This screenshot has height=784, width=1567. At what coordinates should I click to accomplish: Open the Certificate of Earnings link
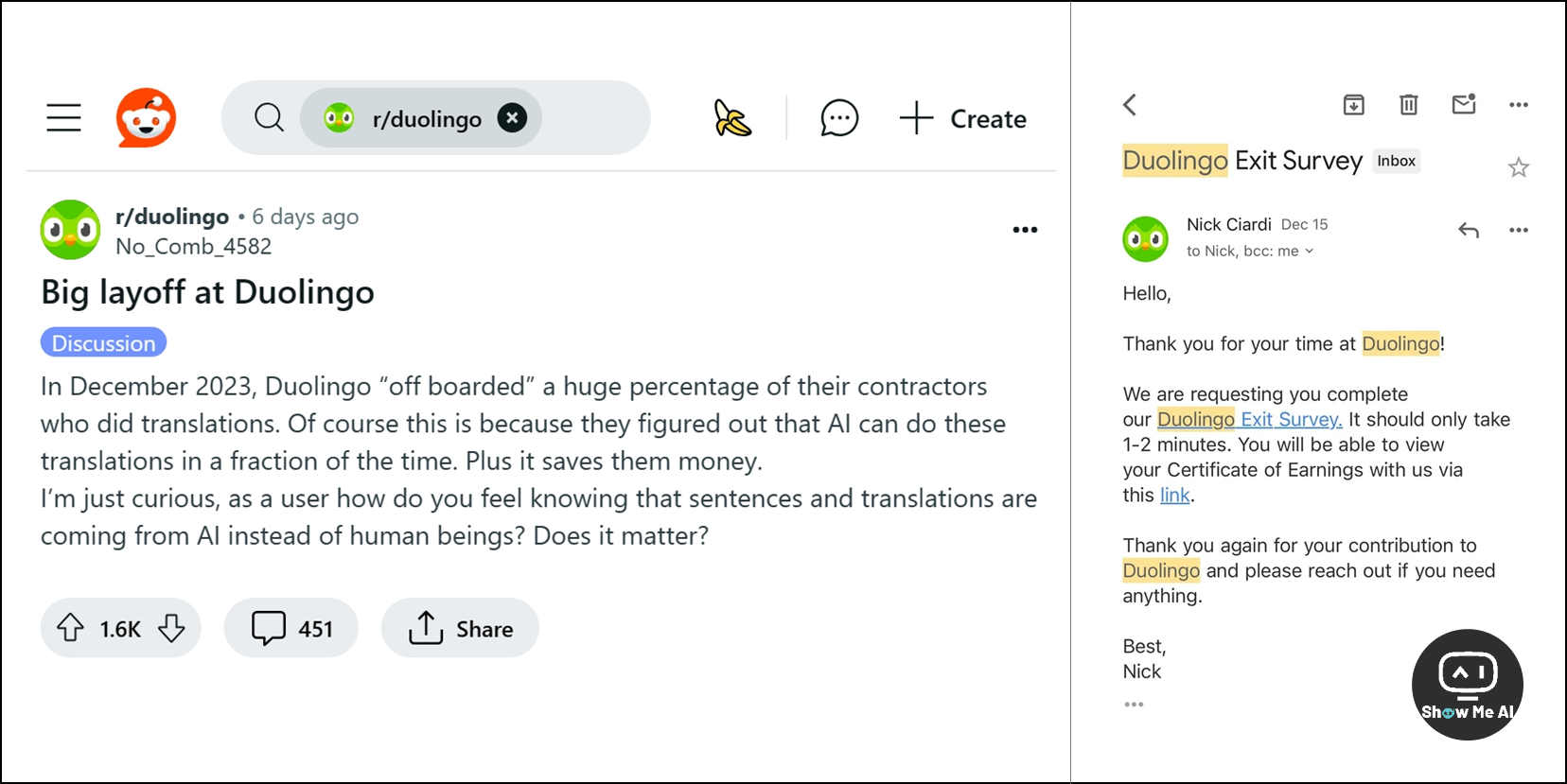pyautogui.click(x=1175, y=495)
